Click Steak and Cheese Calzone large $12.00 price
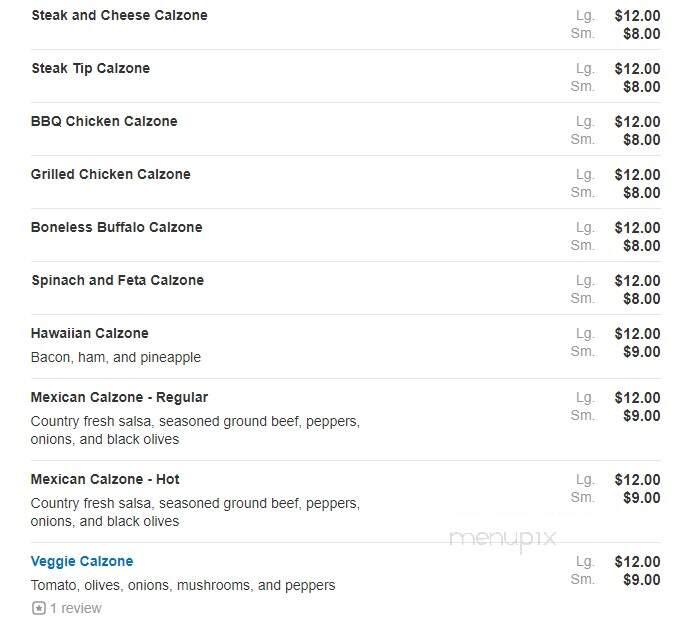The height and width of the screenshot is (621, 682). tap(637, 16)
